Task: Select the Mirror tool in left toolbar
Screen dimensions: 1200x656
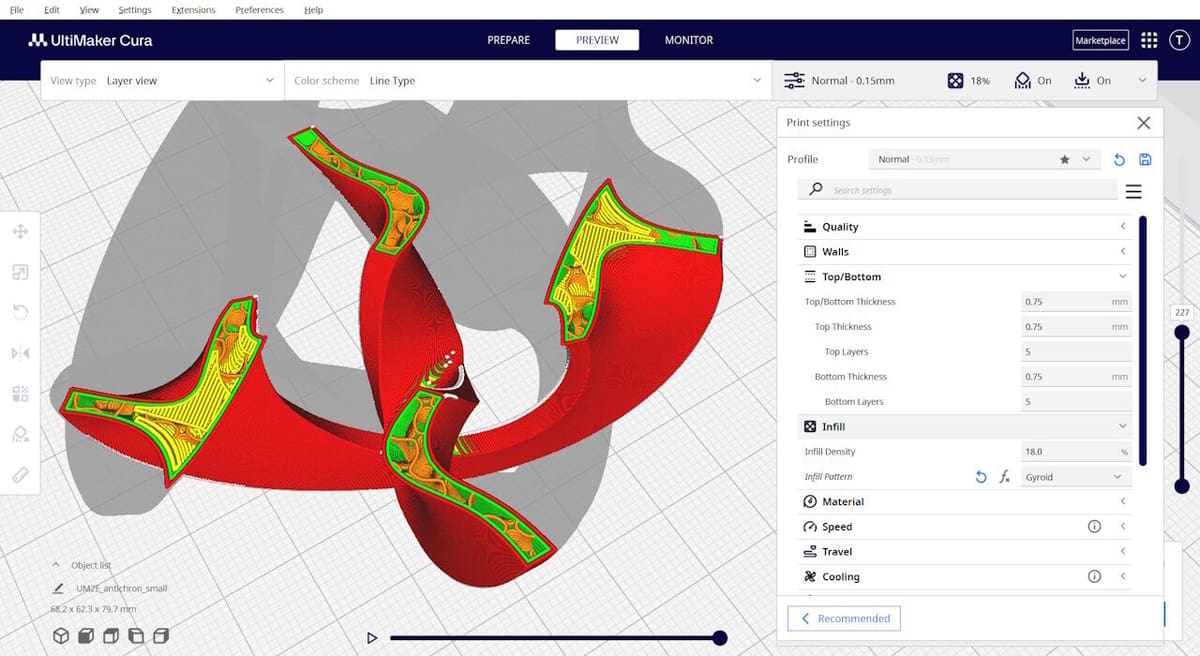Action: click(20, 353)
